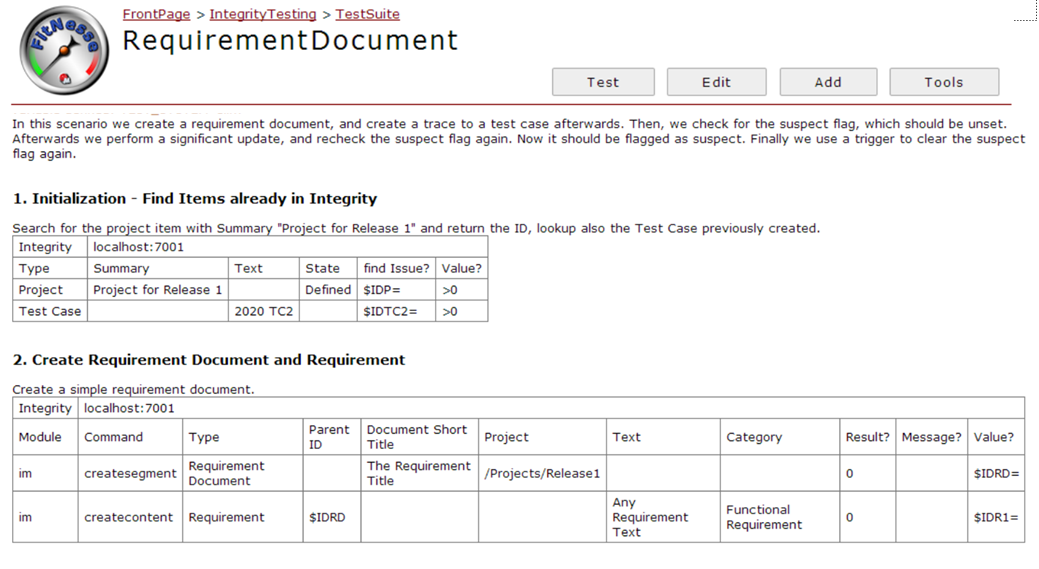
Task: Run the page with the Test button
Action: pos(603,82)
